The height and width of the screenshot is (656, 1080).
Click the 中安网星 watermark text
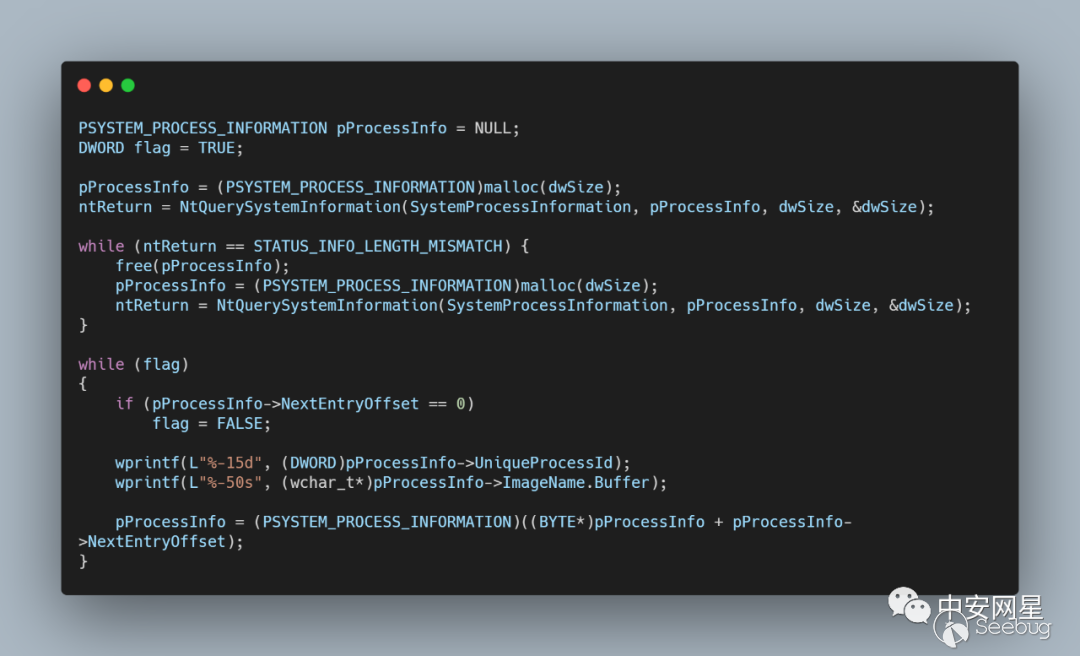989,607
